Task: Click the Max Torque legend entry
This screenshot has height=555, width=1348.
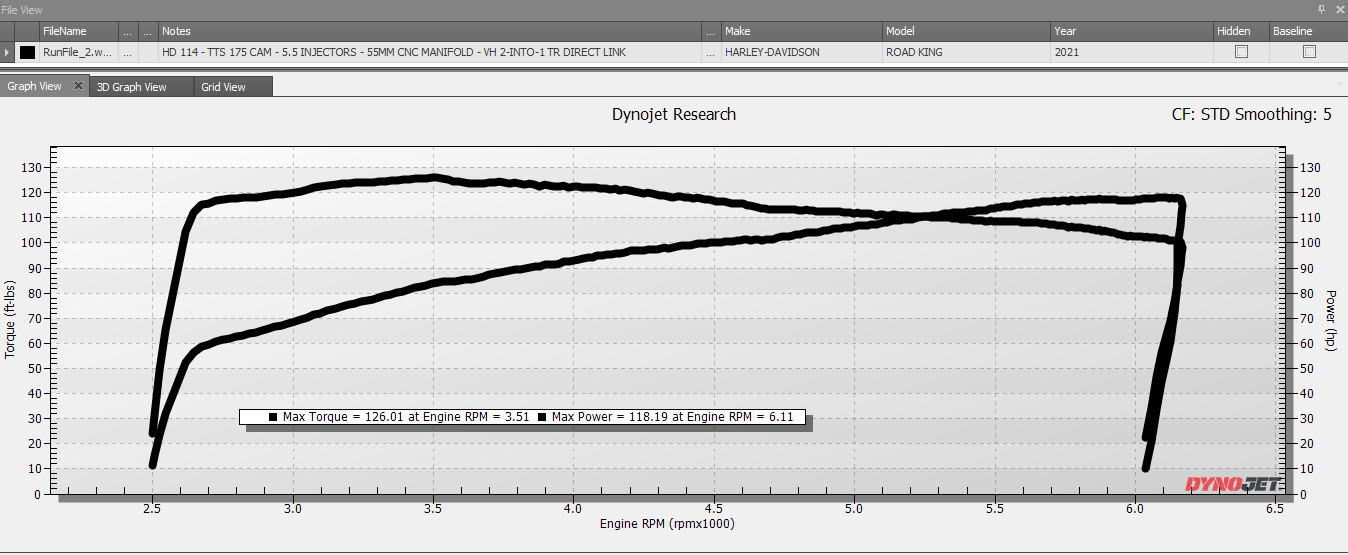Action: 400,417
